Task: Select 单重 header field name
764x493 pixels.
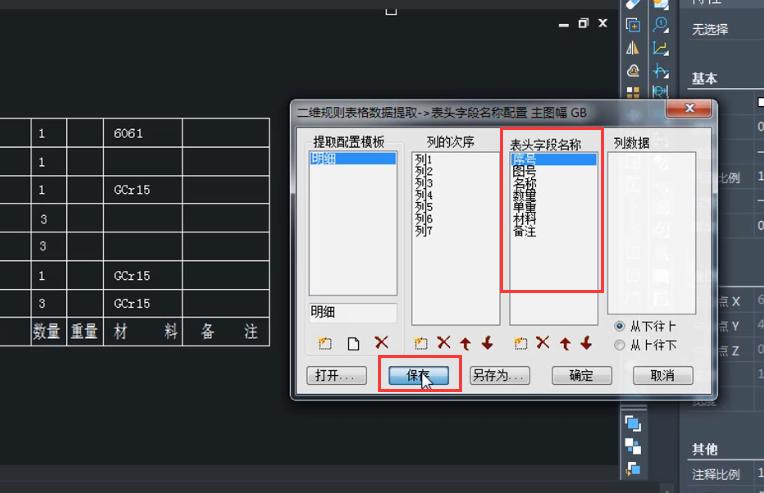Action: (524, 208)
